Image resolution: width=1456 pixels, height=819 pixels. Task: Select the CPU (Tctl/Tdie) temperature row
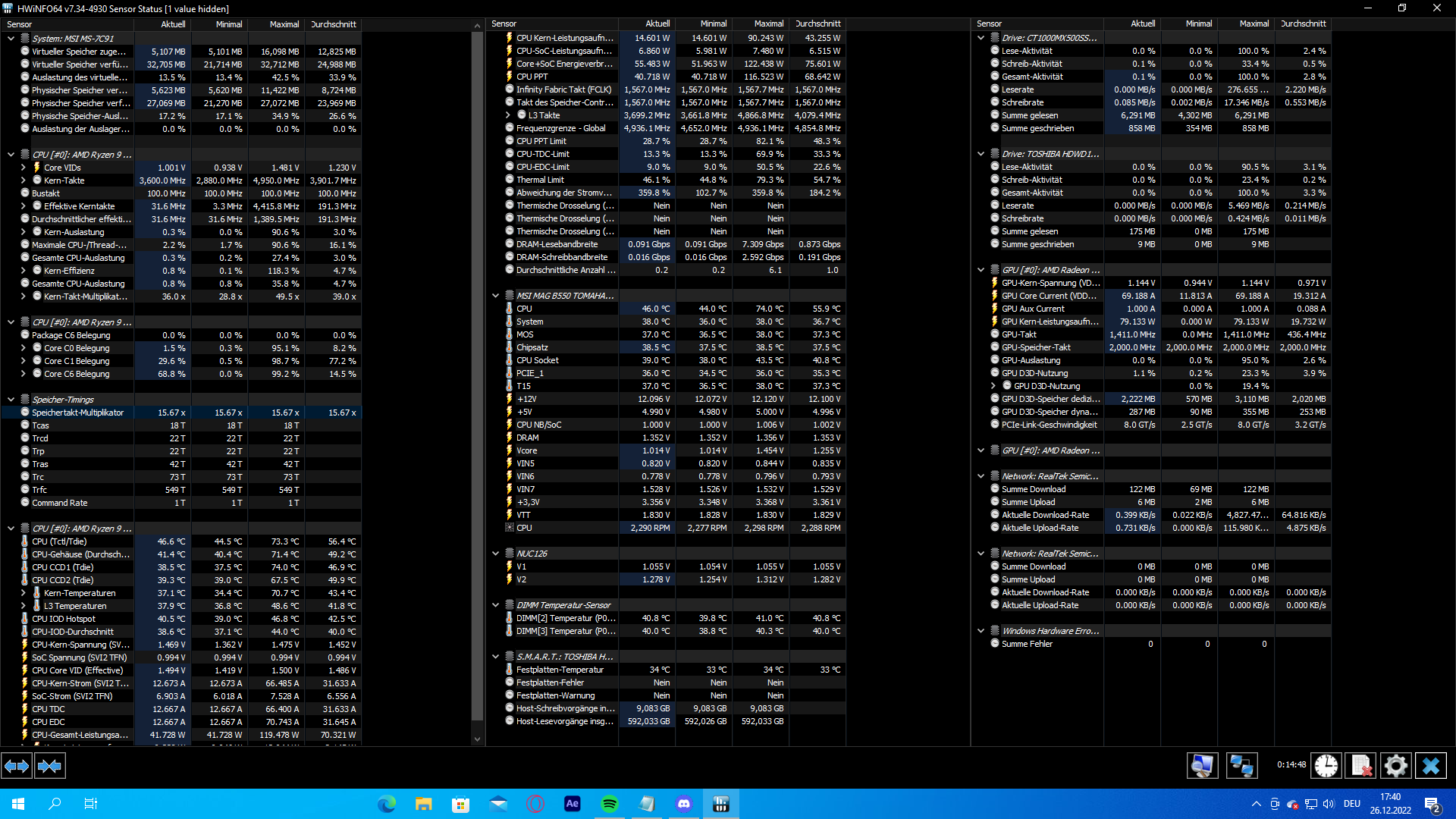click(59, 541)
